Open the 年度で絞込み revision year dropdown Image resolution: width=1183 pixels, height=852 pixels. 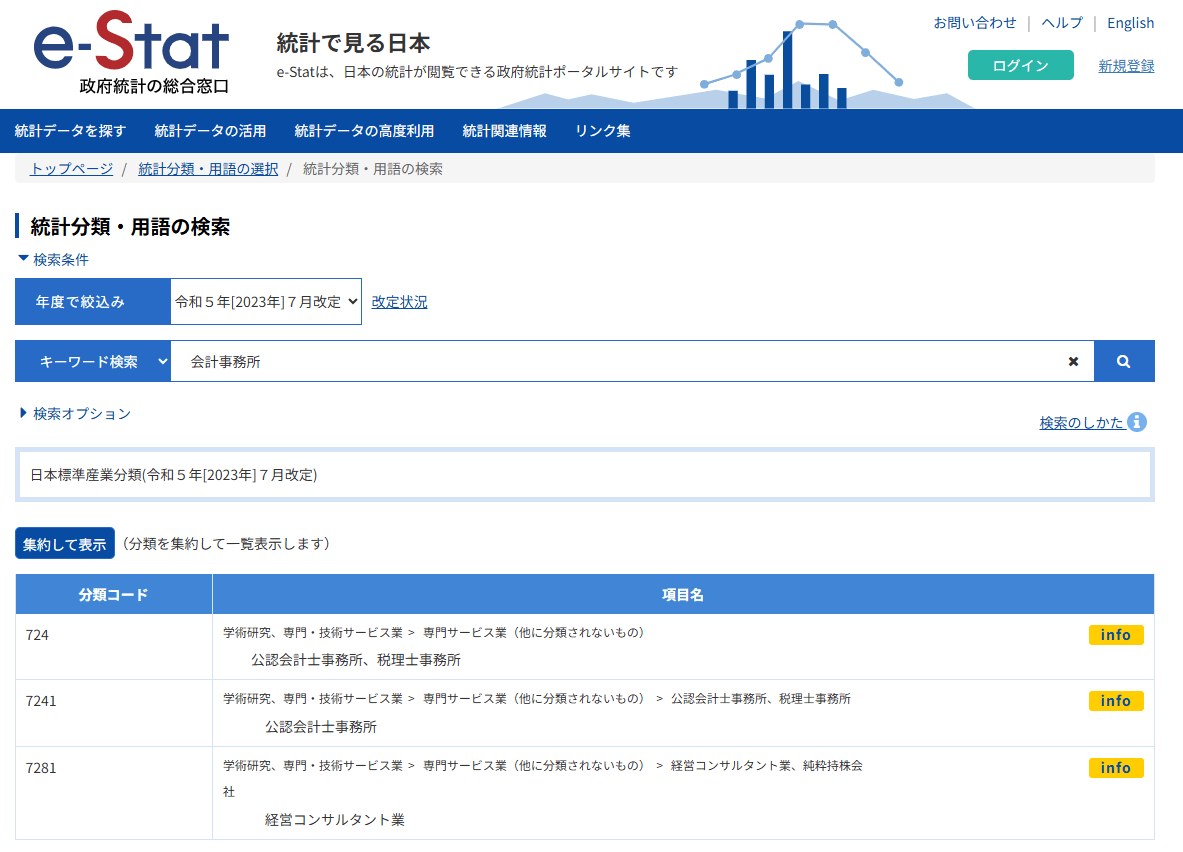pos(265,302)
